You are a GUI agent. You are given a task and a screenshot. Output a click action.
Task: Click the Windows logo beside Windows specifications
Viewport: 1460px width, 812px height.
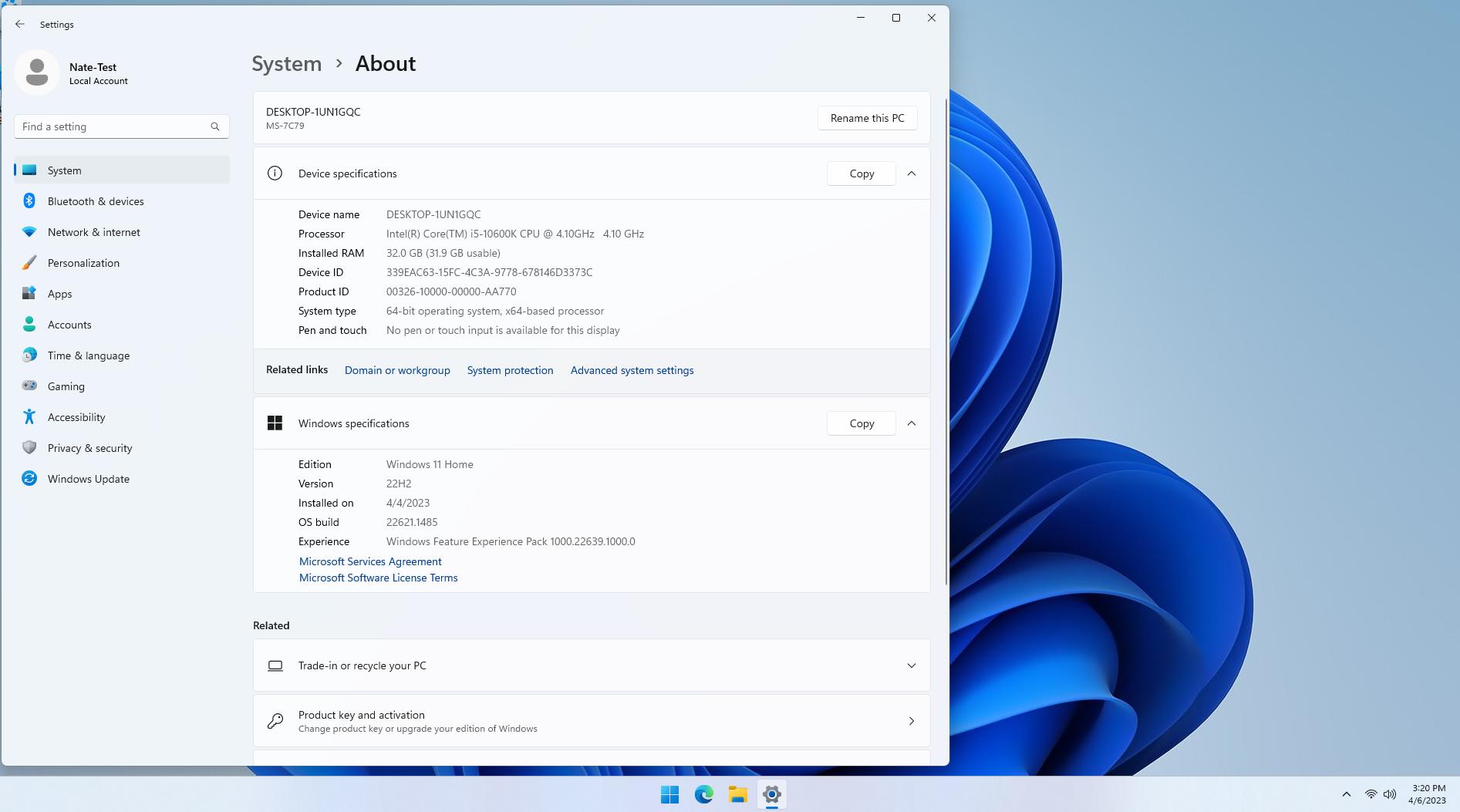(x=275, y=423)
